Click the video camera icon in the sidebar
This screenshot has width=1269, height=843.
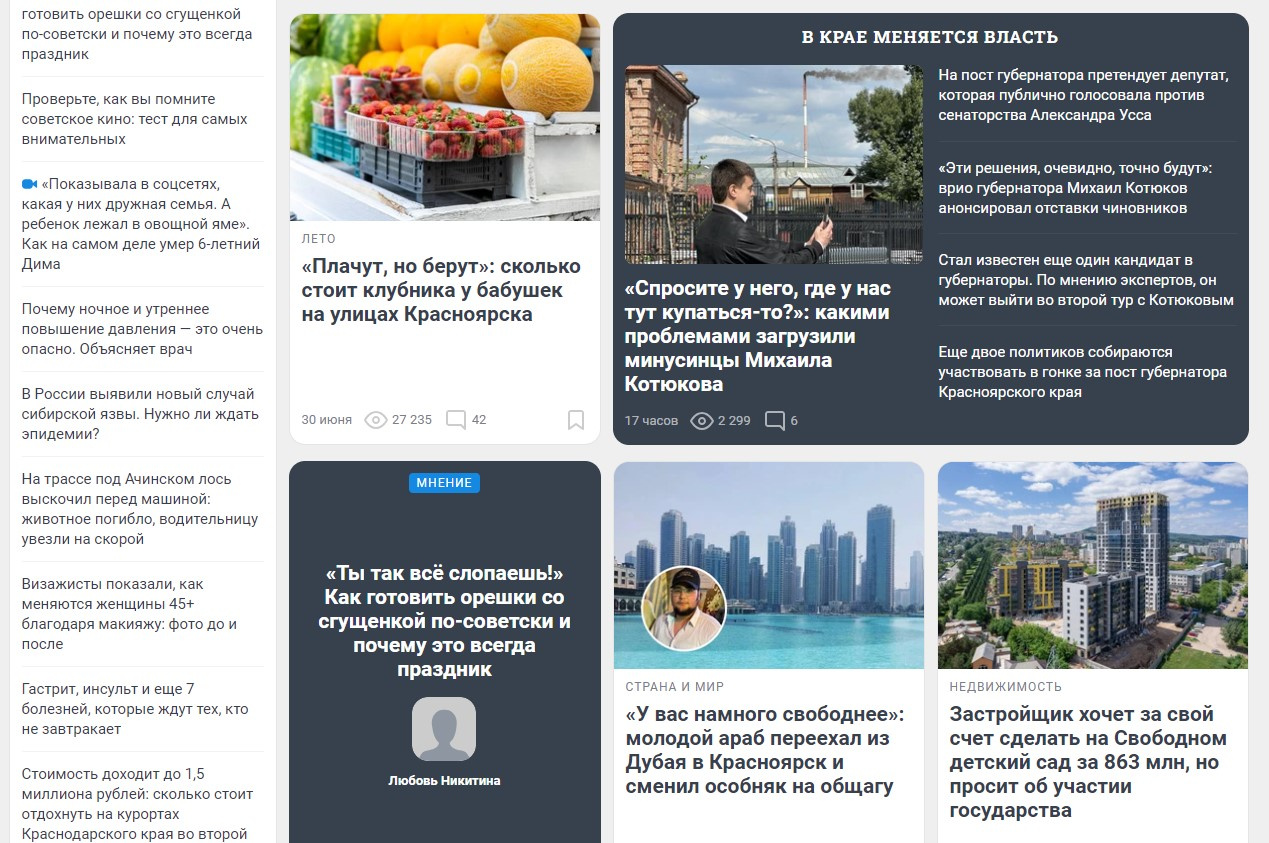point(29,185)
